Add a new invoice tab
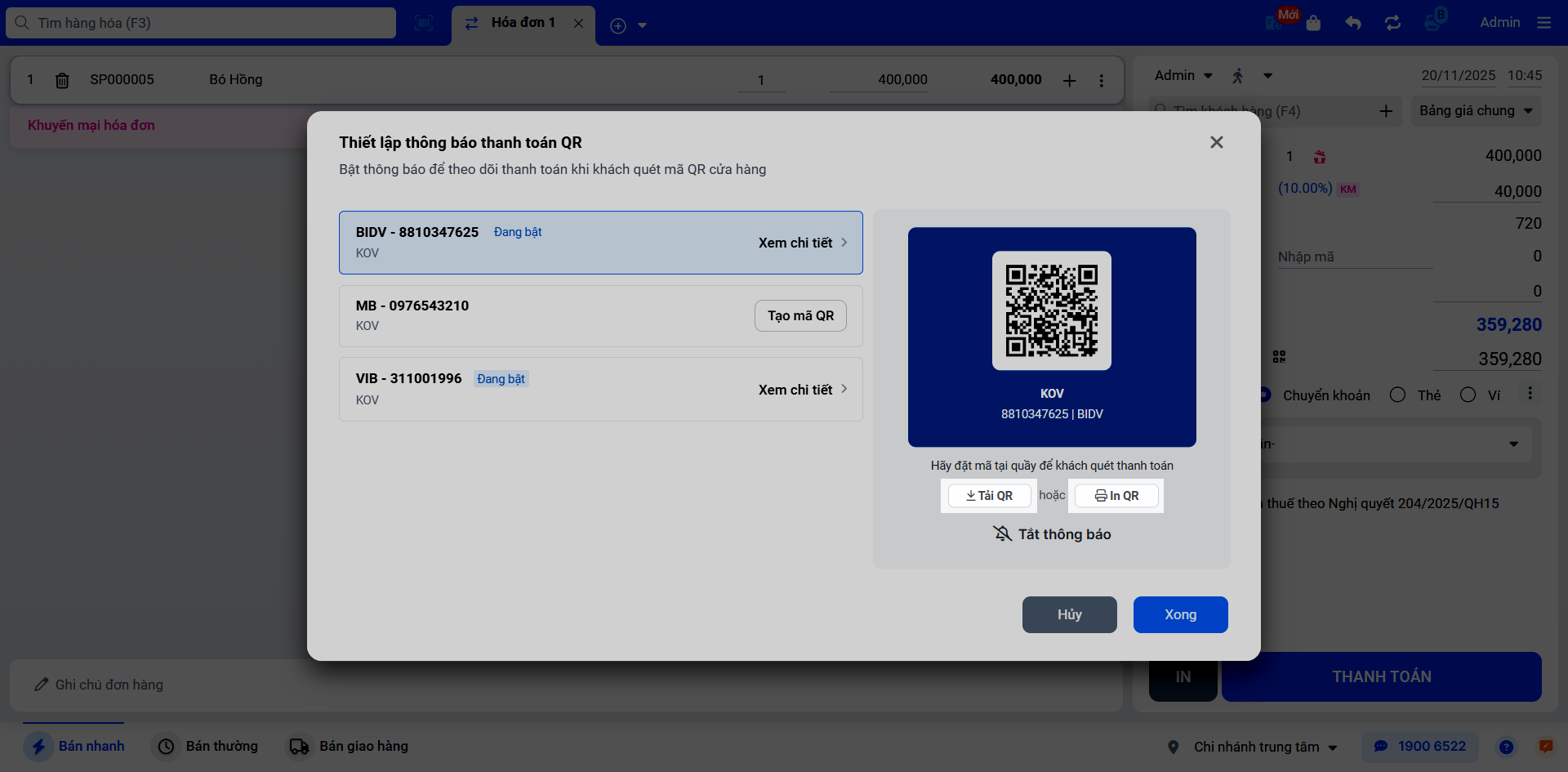This screenshot has height=772, width=1568. coord(618,25)
